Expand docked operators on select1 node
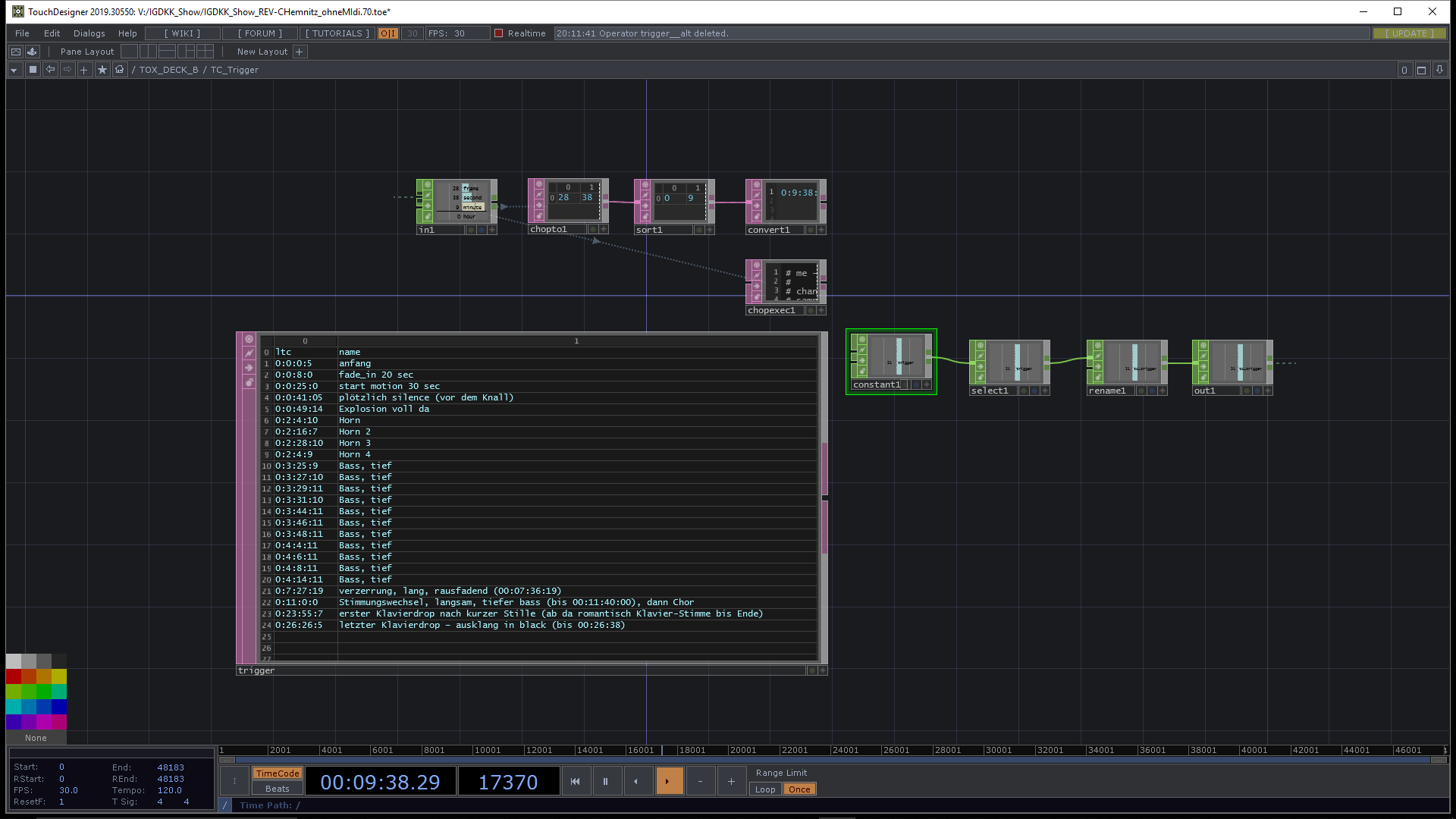1456x819 pixels. coord(1045,391)
